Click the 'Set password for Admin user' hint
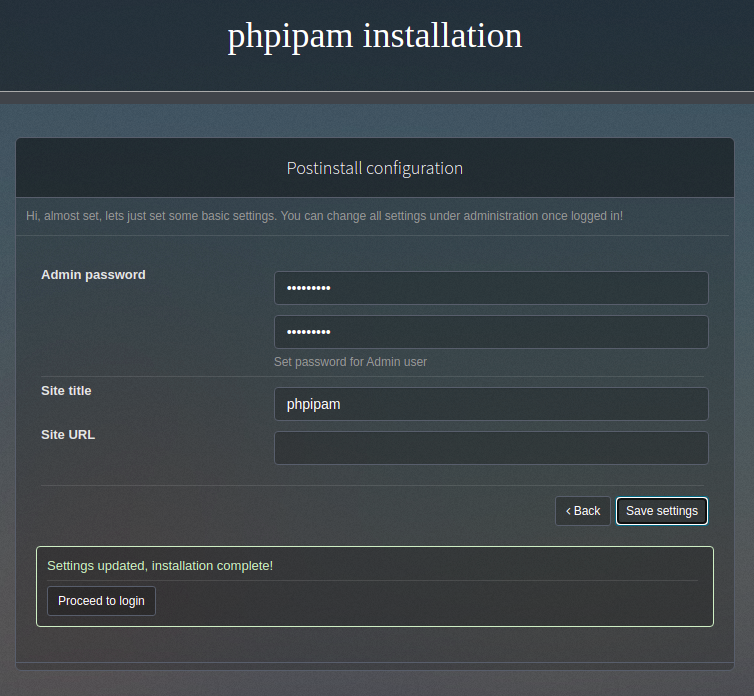This screenshot has width=754, height=696. pyautogui.click(x=350, y=362)
